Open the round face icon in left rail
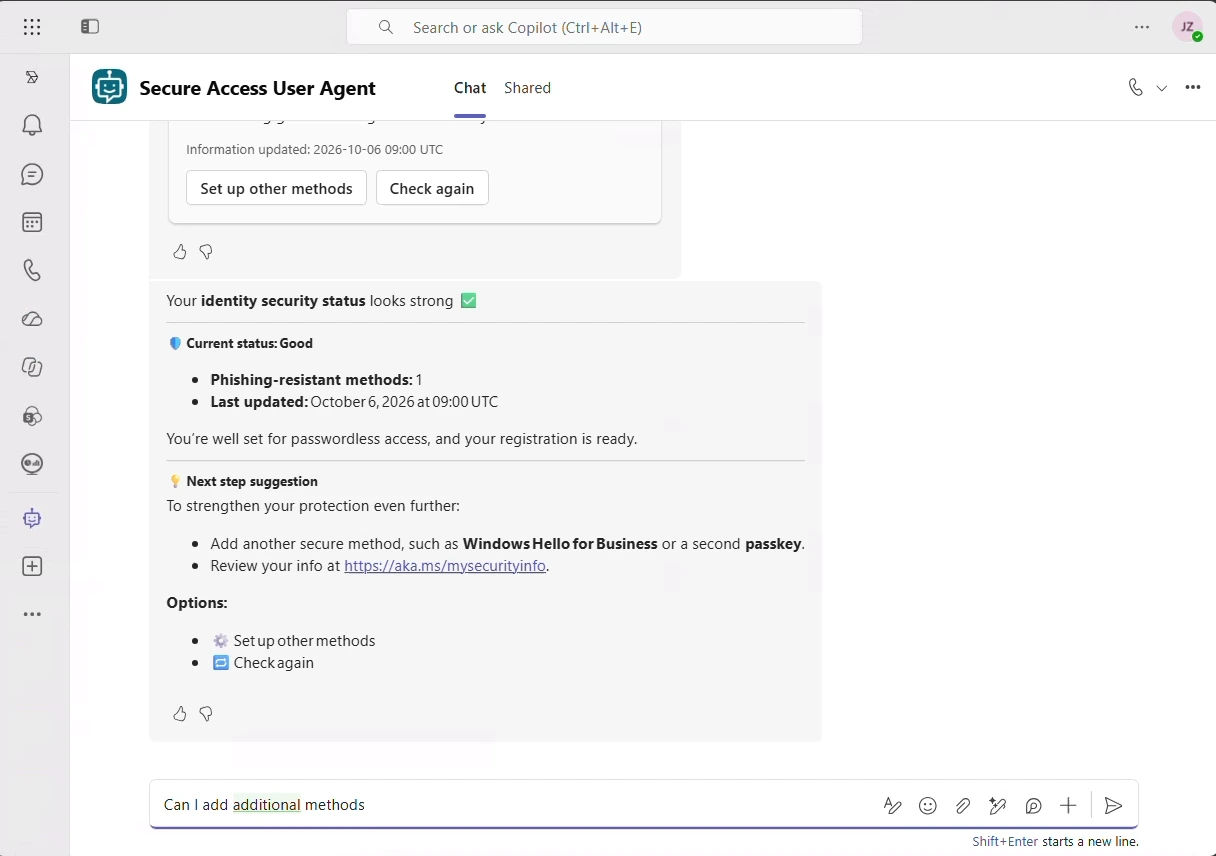The height and width of the screenshot is (856, 1216). click(32, 464)
